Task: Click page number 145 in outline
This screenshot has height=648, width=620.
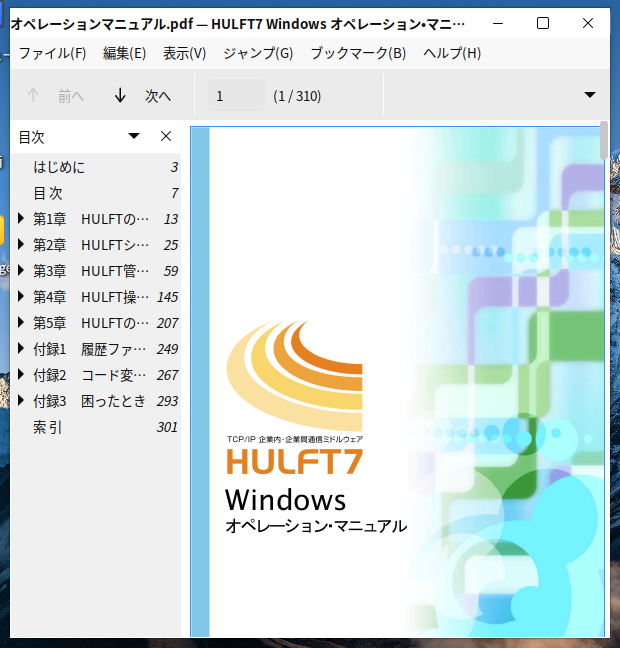Action: [x=167, y=297]
